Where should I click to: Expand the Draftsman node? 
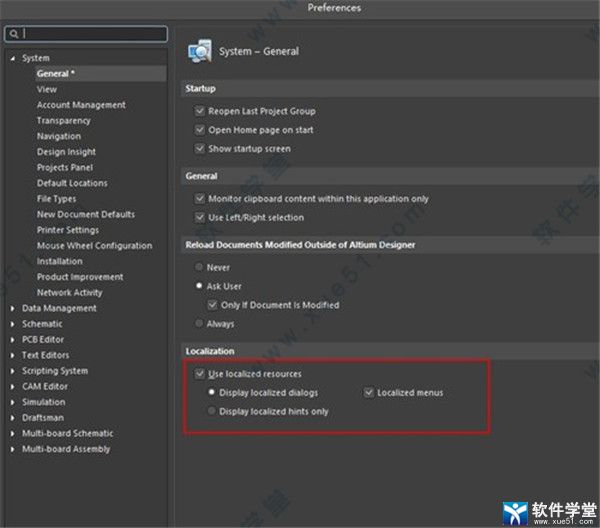pos(13,418)
